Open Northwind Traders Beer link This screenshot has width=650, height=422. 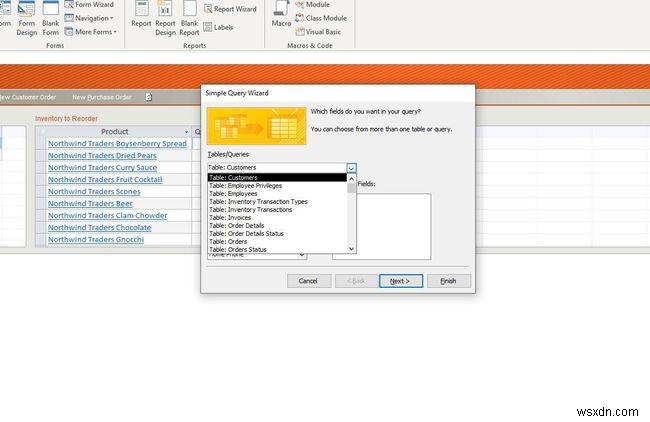point(90,204)
